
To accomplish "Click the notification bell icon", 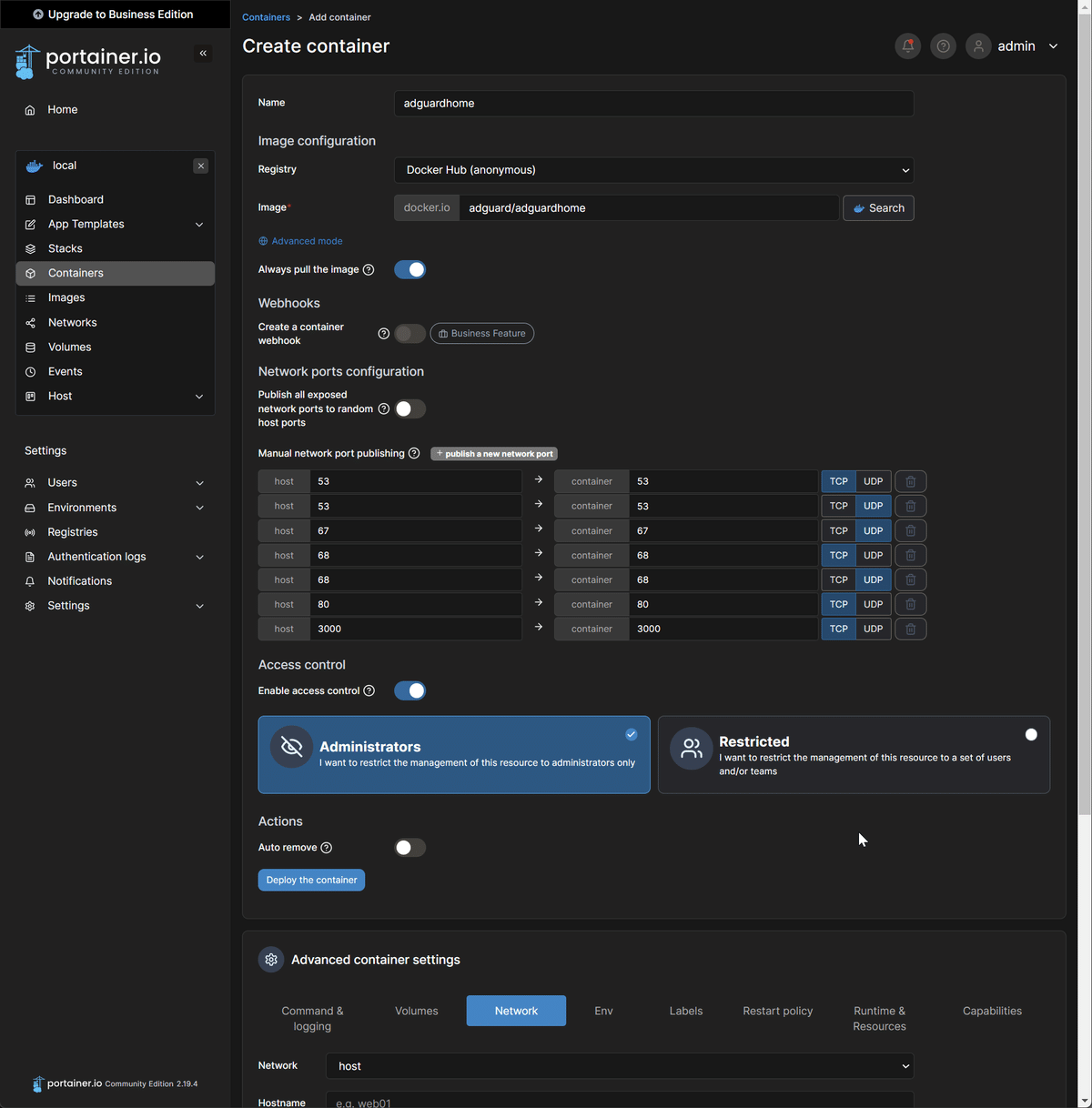I will (907, 45).
